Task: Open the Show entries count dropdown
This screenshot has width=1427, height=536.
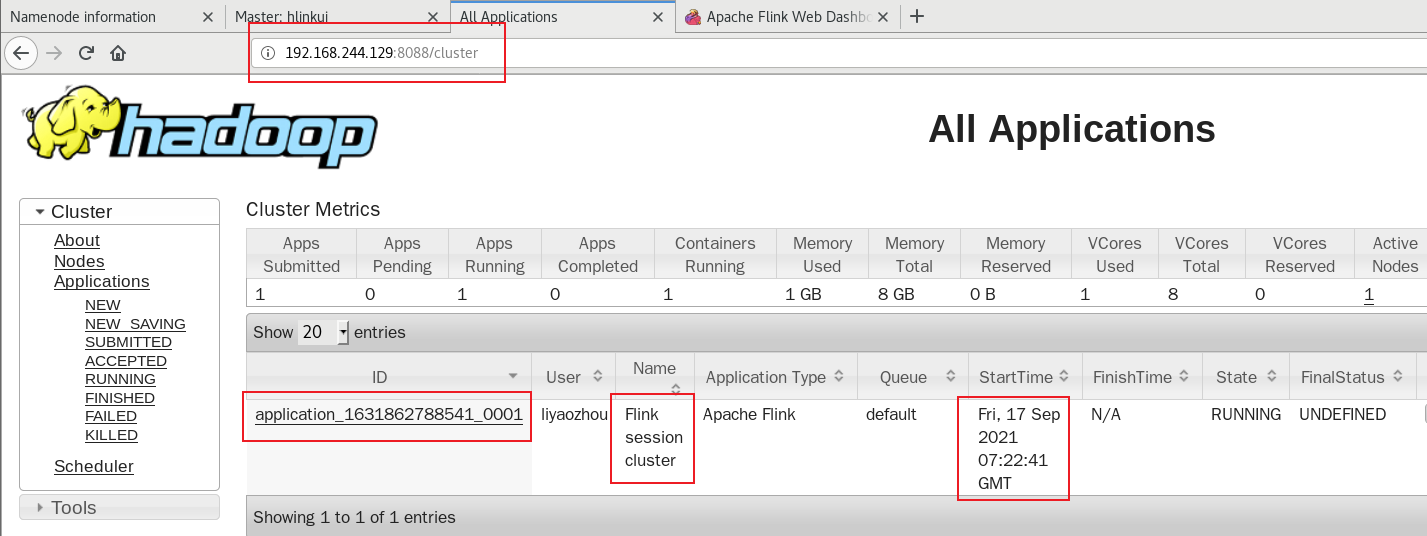Action: (x=323, y=332)
